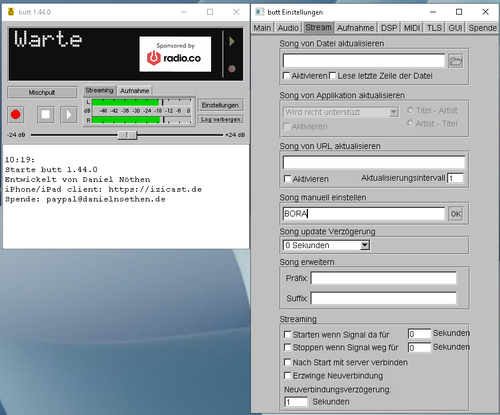The image size is (500, 415).
Task: Click the izicast.de URL in log
Action: (155, 189)
